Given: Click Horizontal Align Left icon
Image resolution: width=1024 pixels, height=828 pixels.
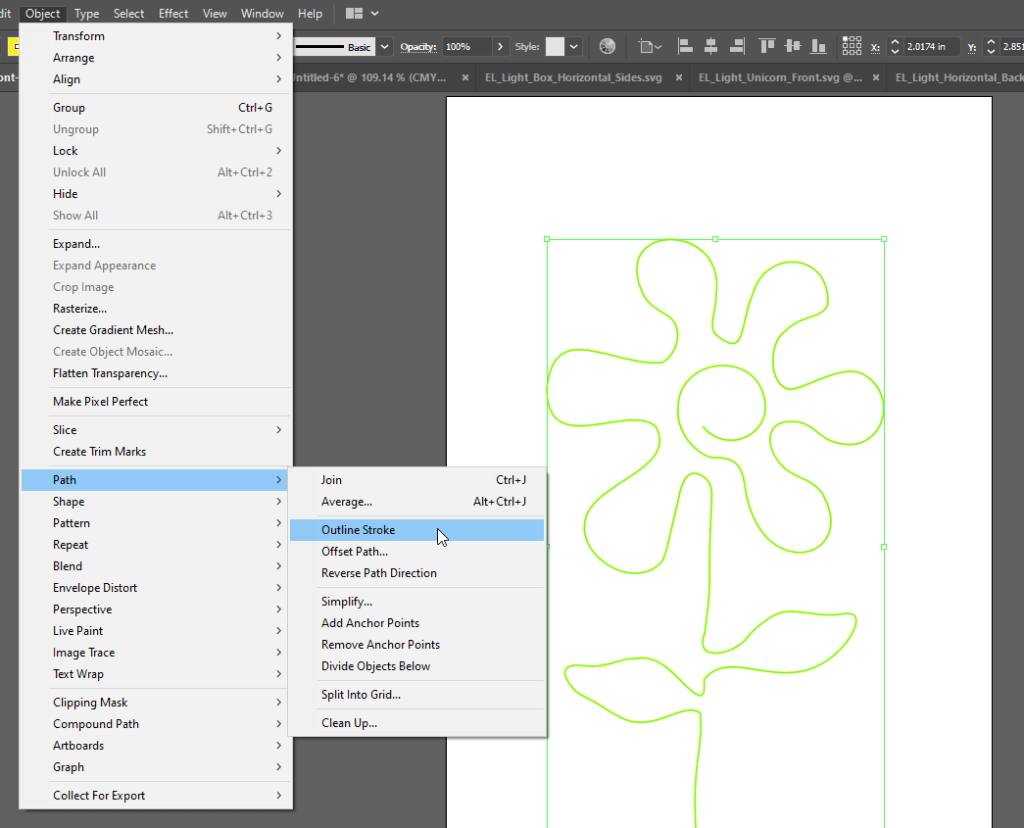Looking at the screenshot, I should coord(686,47).
